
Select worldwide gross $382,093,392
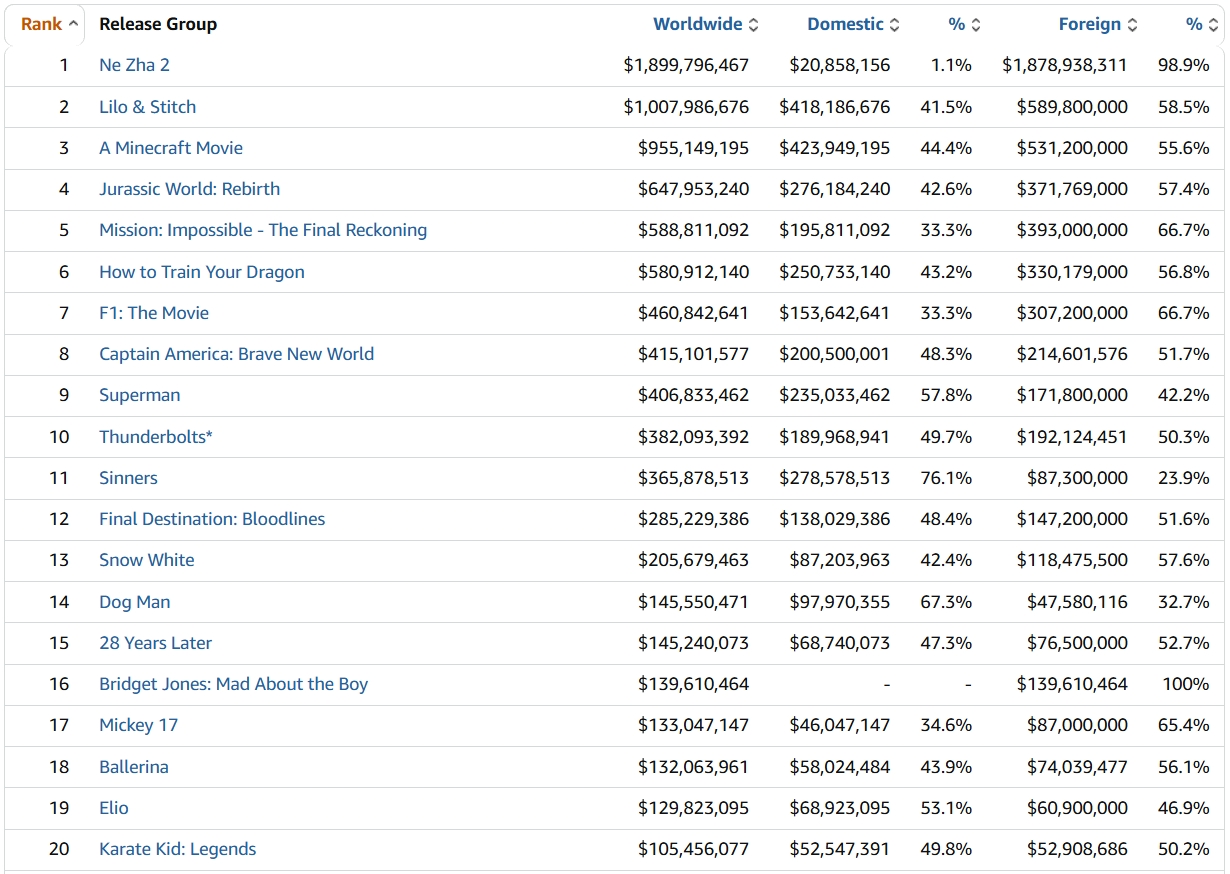(x=694, y=437)
